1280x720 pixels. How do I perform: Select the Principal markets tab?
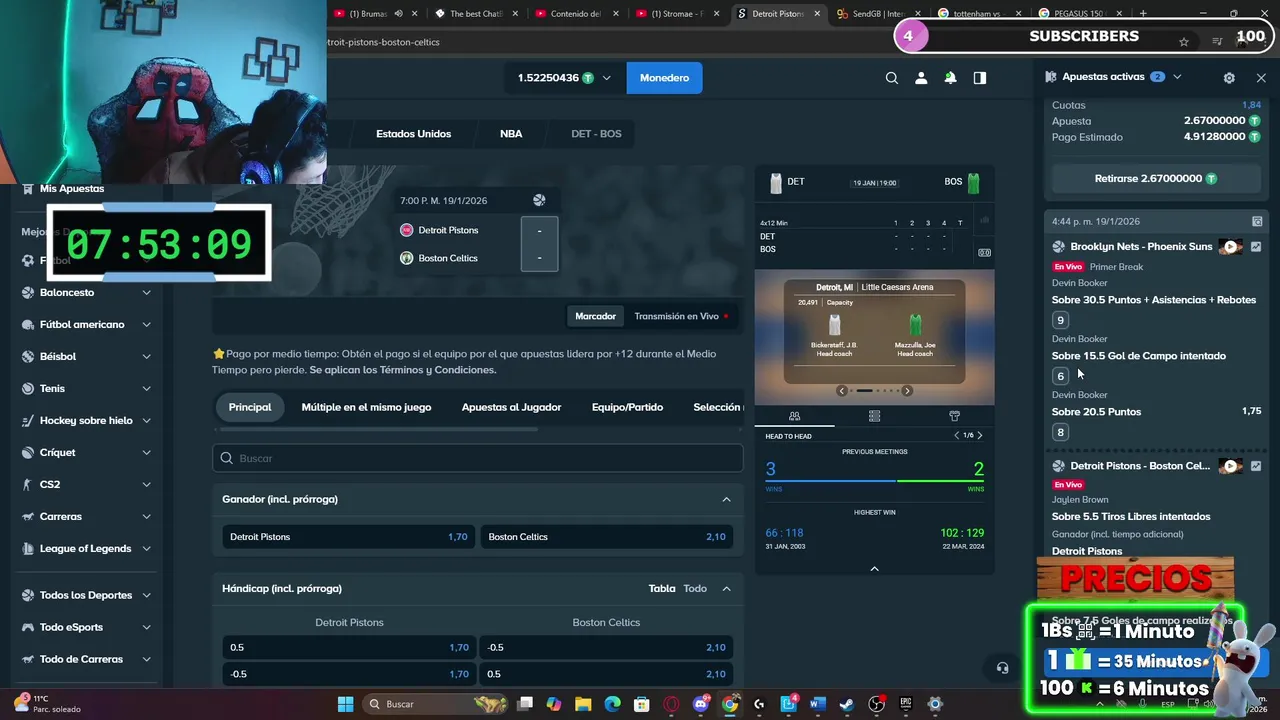(250, 407)
